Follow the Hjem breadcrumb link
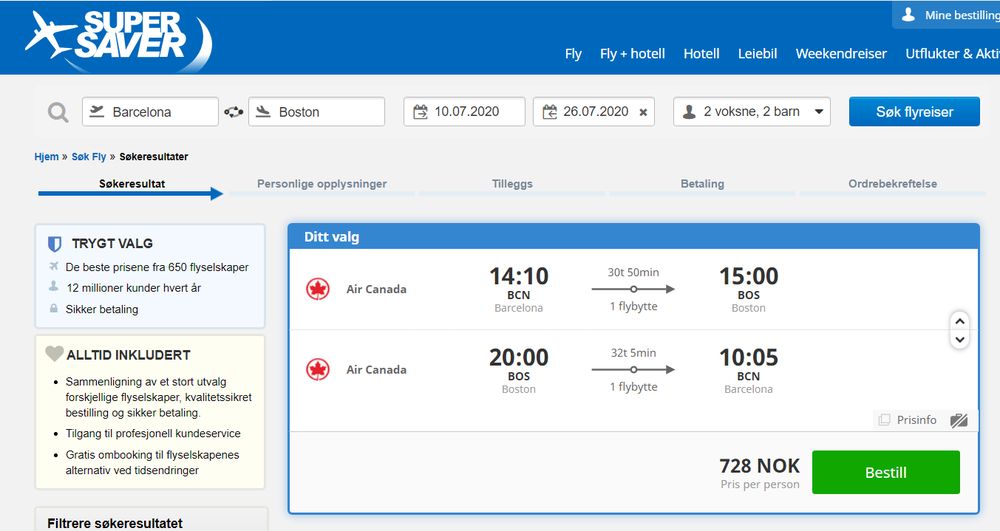Viewport: 1000px width, 531px height. click(x=46, y=157)
